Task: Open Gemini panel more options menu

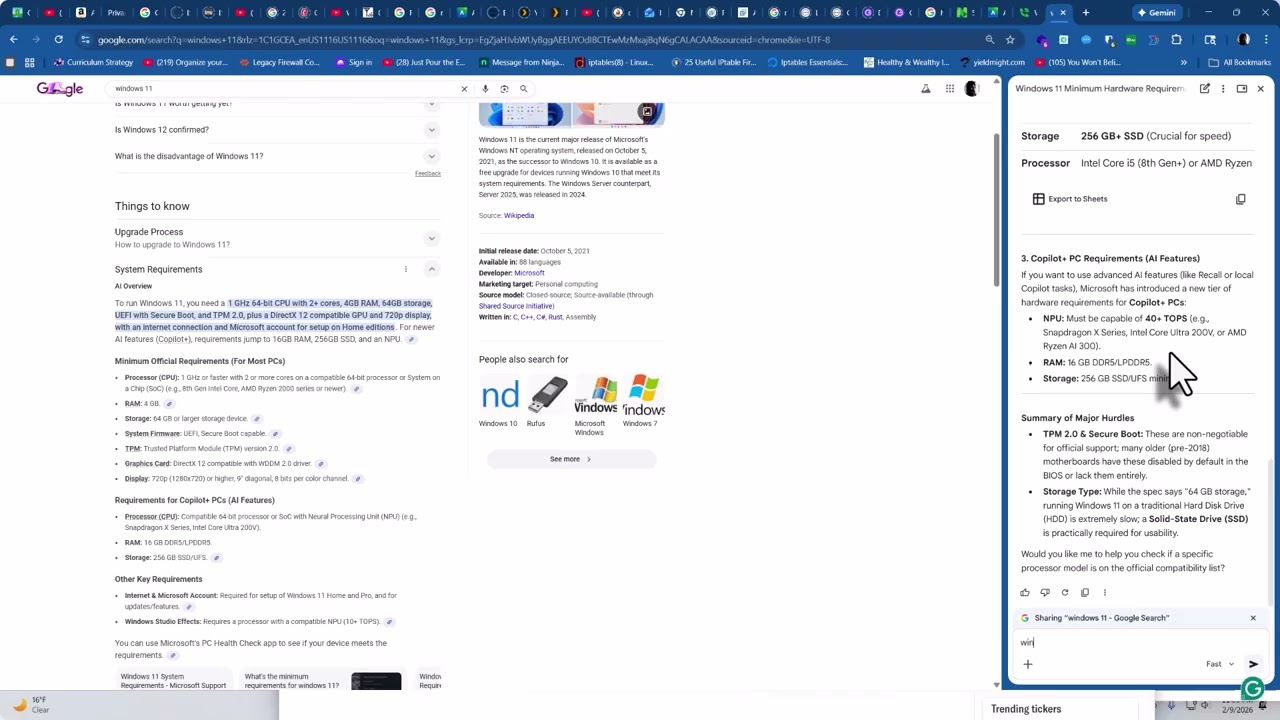Action: tap(1223, 89)
